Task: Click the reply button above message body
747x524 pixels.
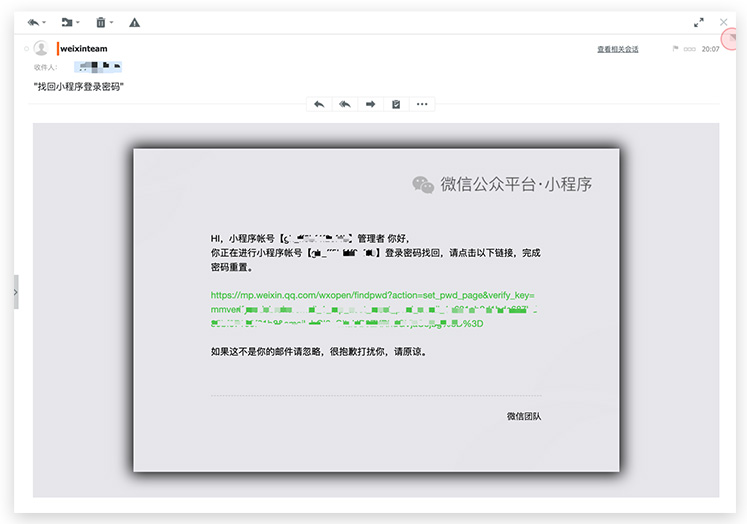Action: pos(319,104)
